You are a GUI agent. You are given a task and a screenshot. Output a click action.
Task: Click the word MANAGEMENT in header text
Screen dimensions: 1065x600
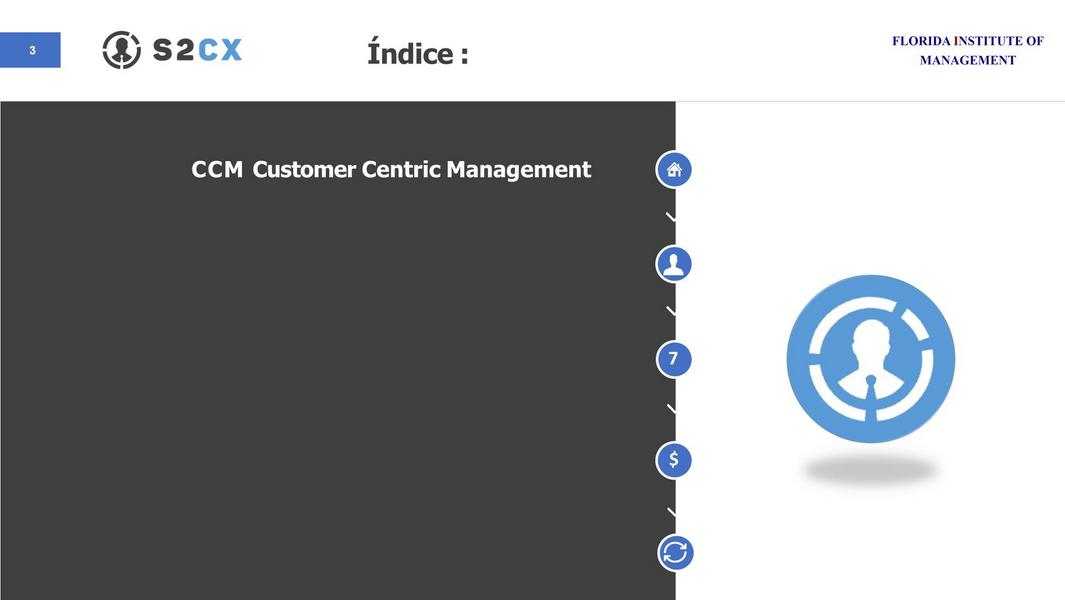[967, 60]
